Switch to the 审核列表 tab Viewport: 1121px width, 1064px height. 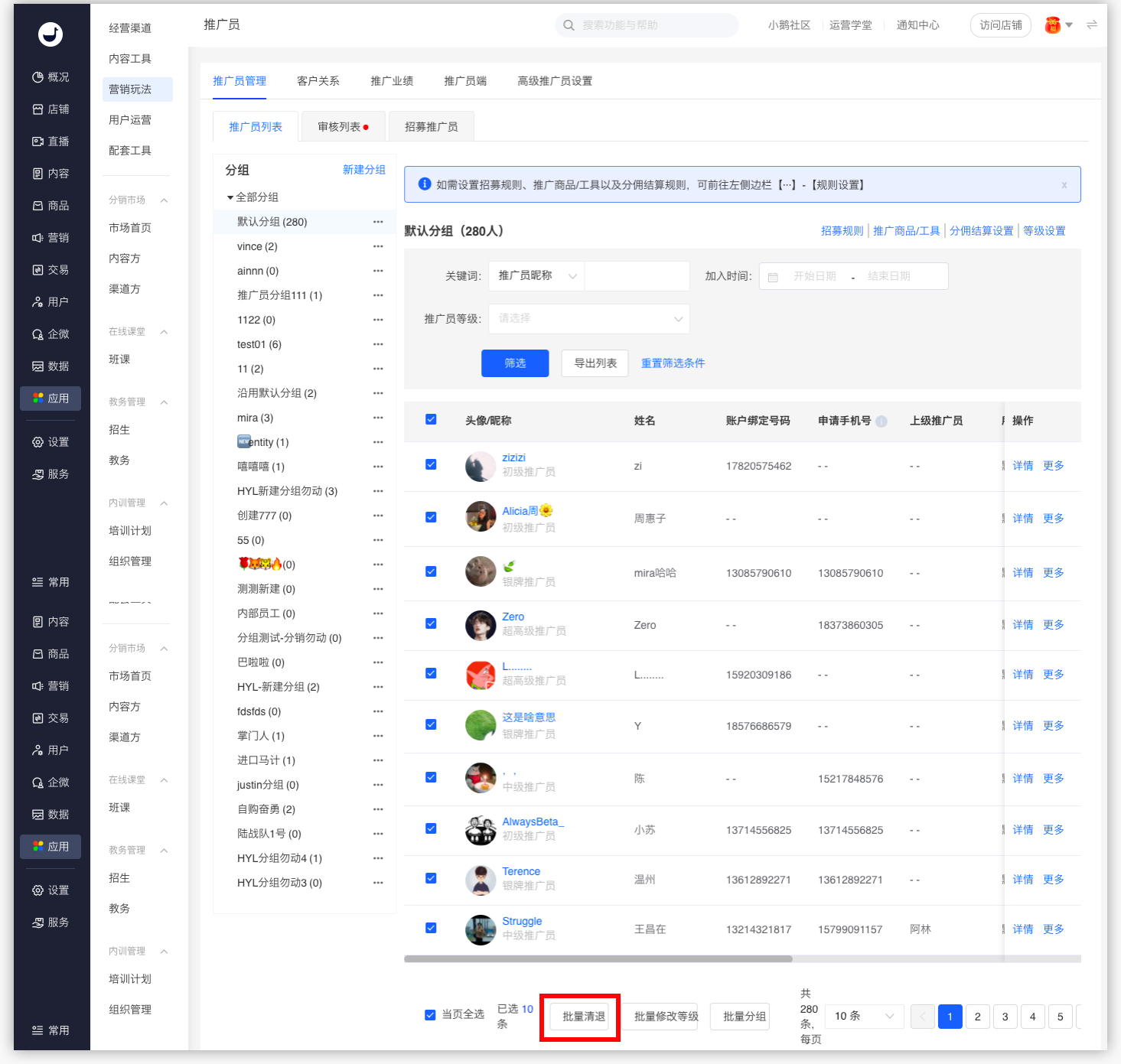point(344,127)
